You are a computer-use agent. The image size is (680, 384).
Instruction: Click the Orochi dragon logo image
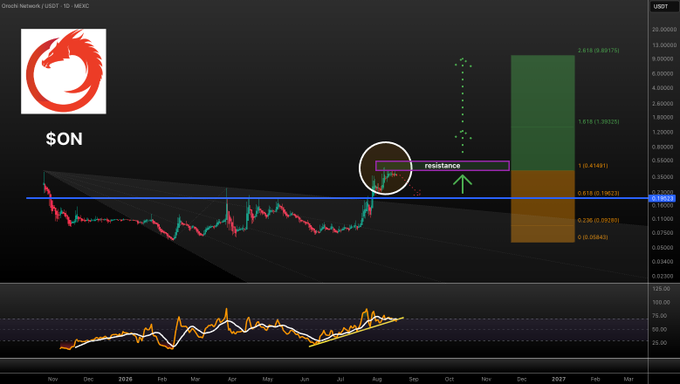point(63,71)
